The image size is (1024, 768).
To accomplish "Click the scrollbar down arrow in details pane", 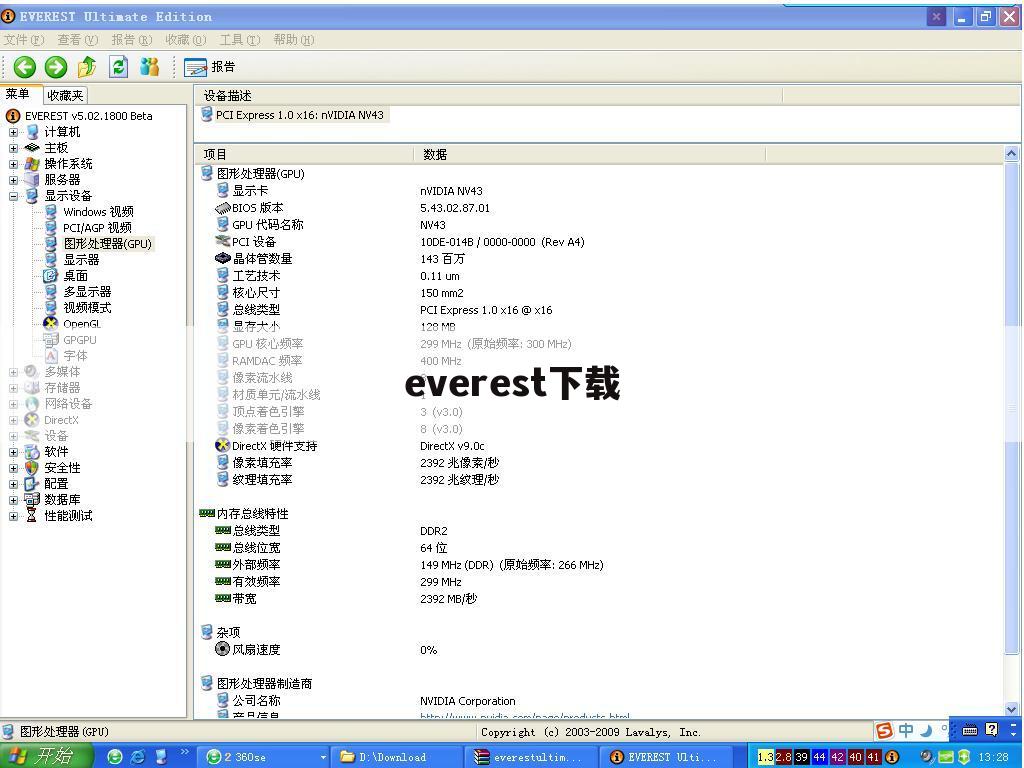I will (x=1012, y=709).
